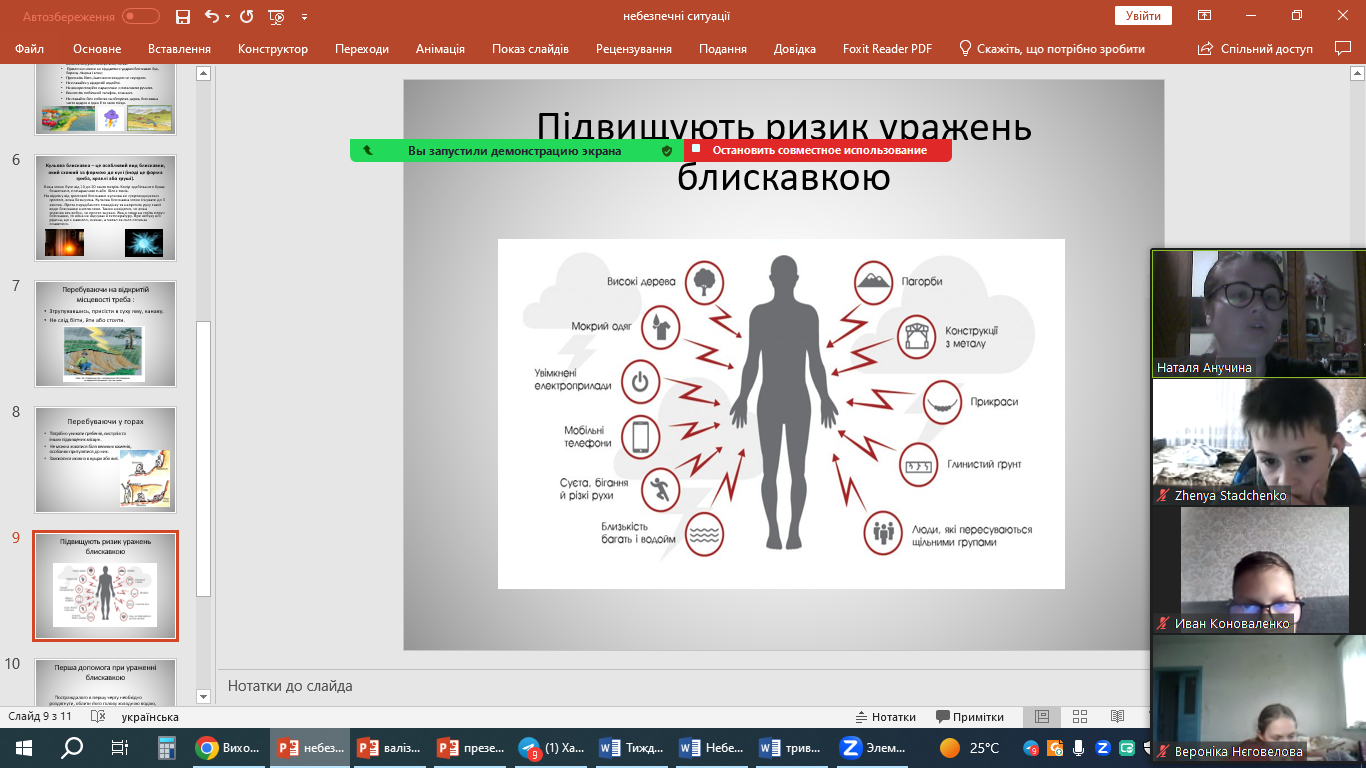Click the Zoom screen-share security shield icon
The height and width of the screenshot is (768, 1366).
click(667, 151)
